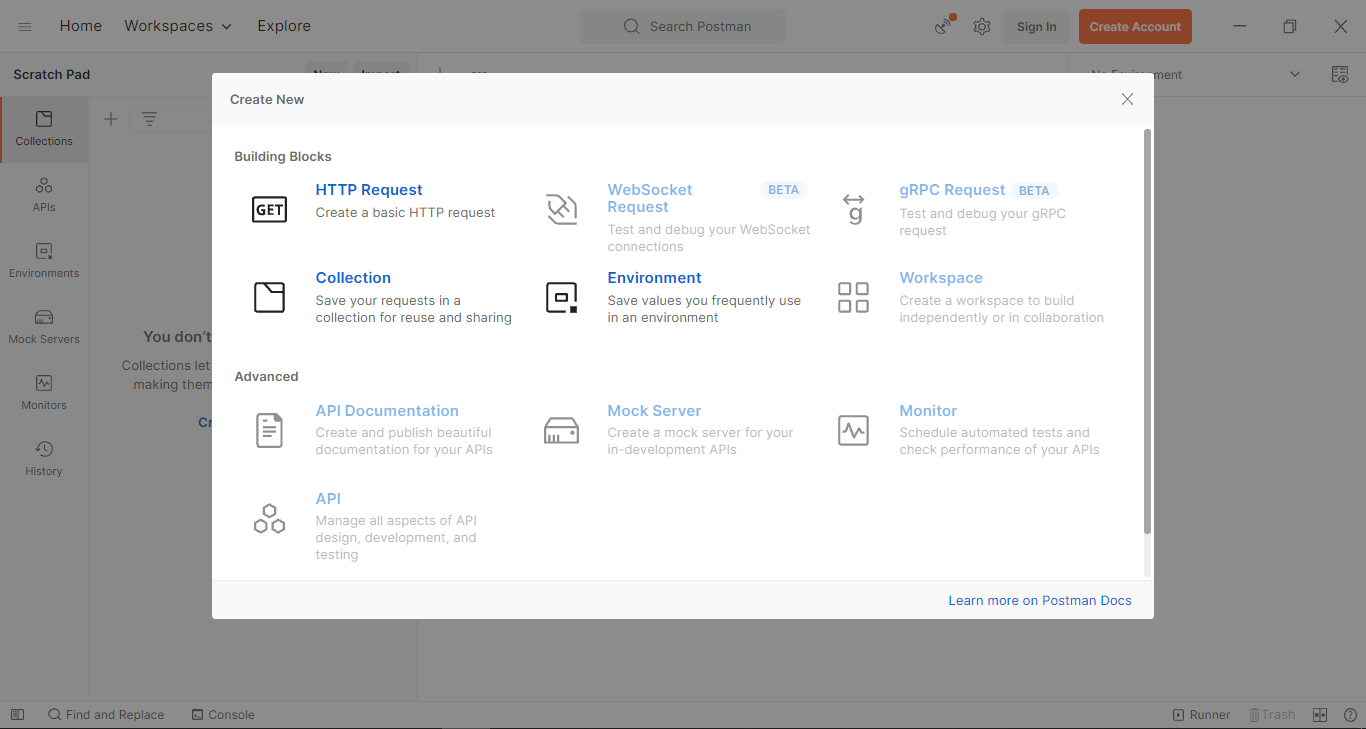Click the Monitor title link
The width and height of the screenshot is (1366, 729).
pos(928,411)
